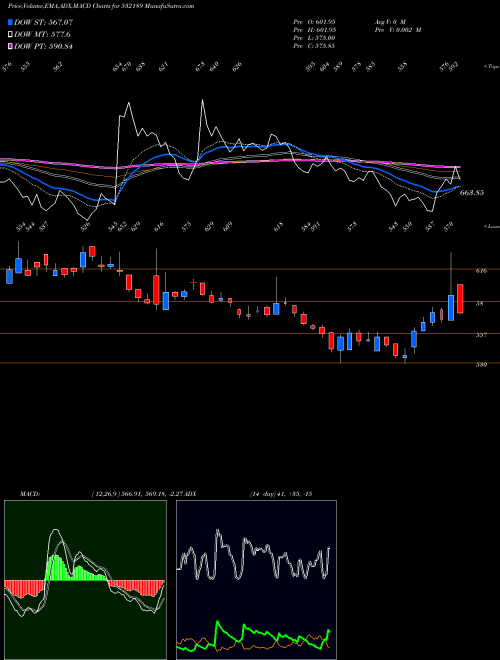Click the magenta DOW PT legend swatch
Image resolution: width=500 pixels, height=660 pixels.
tap(10, 46)
